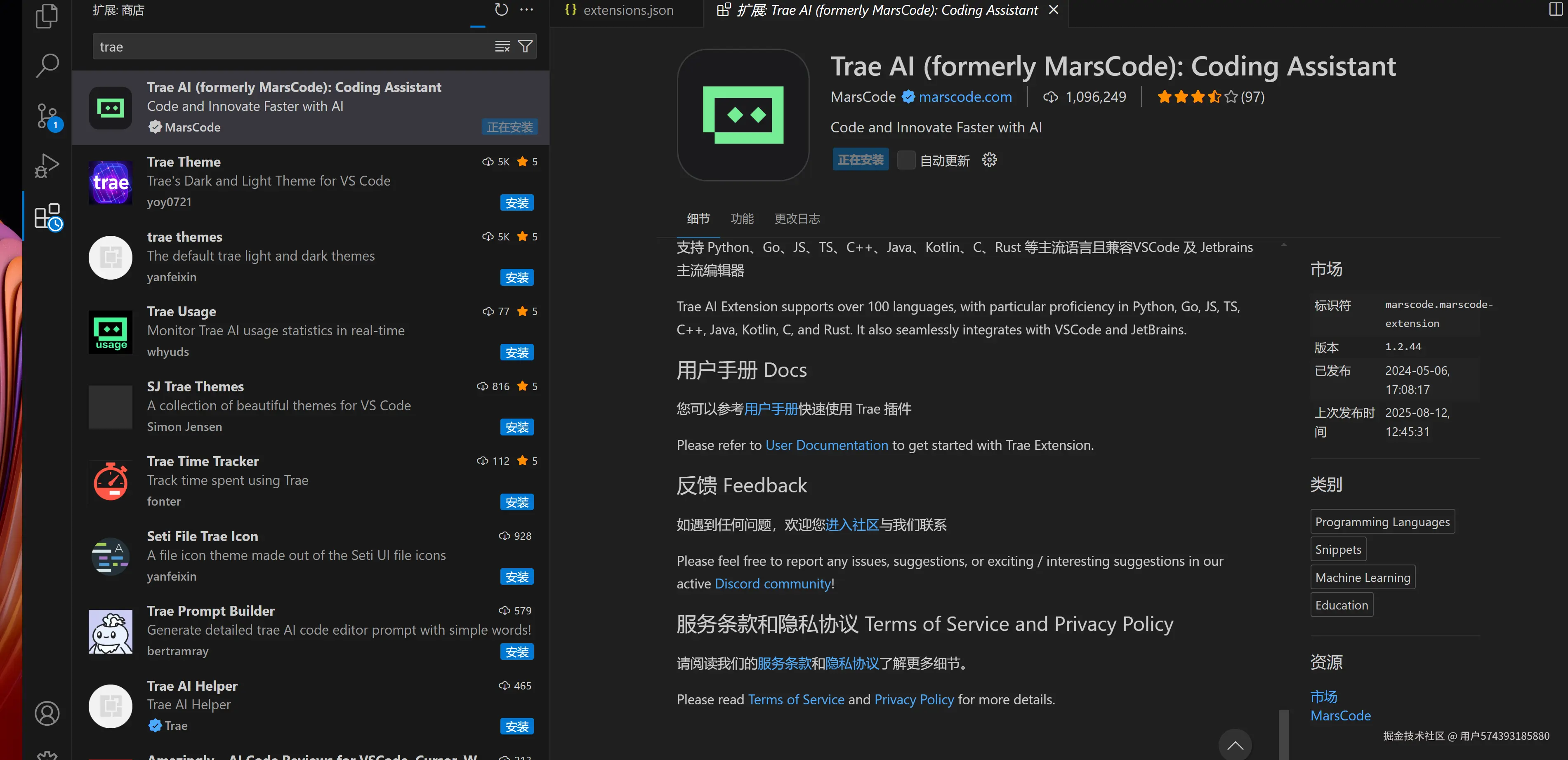Open the Accounts icon at the bottom
This screenshot has width=1568, height=760.
(47, 713)
